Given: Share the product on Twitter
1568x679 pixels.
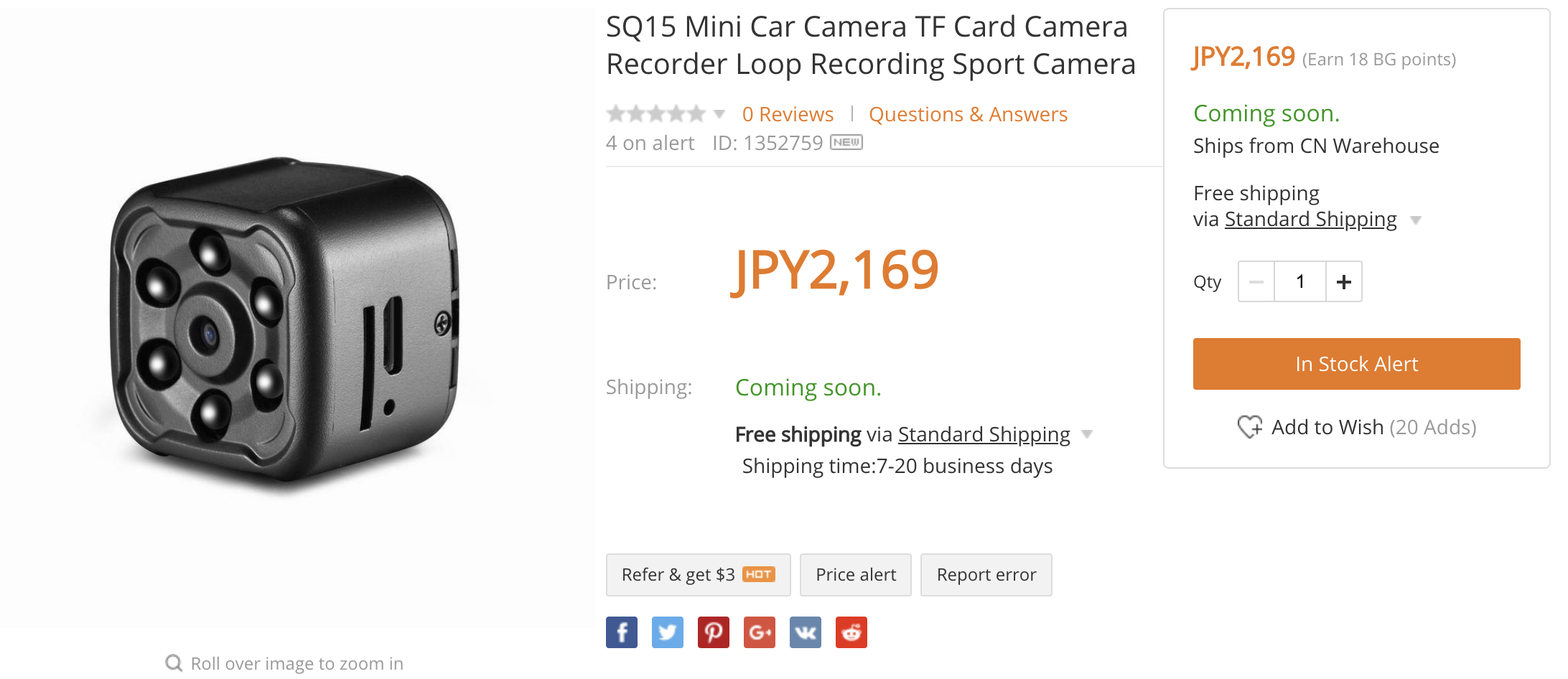Looking at the screenshot, I should tap(668, 632).
